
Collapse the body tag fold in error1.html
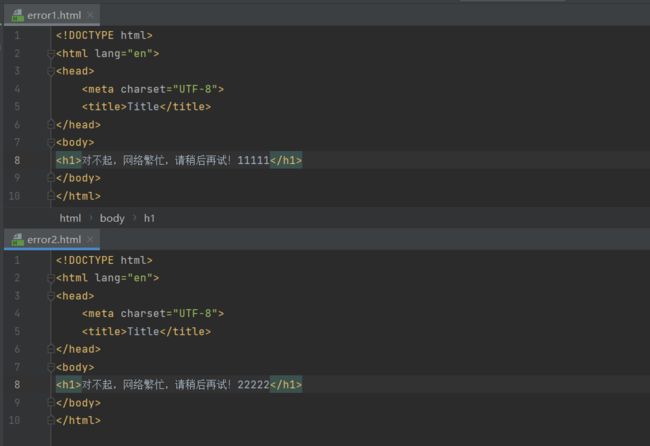[51, 143]
